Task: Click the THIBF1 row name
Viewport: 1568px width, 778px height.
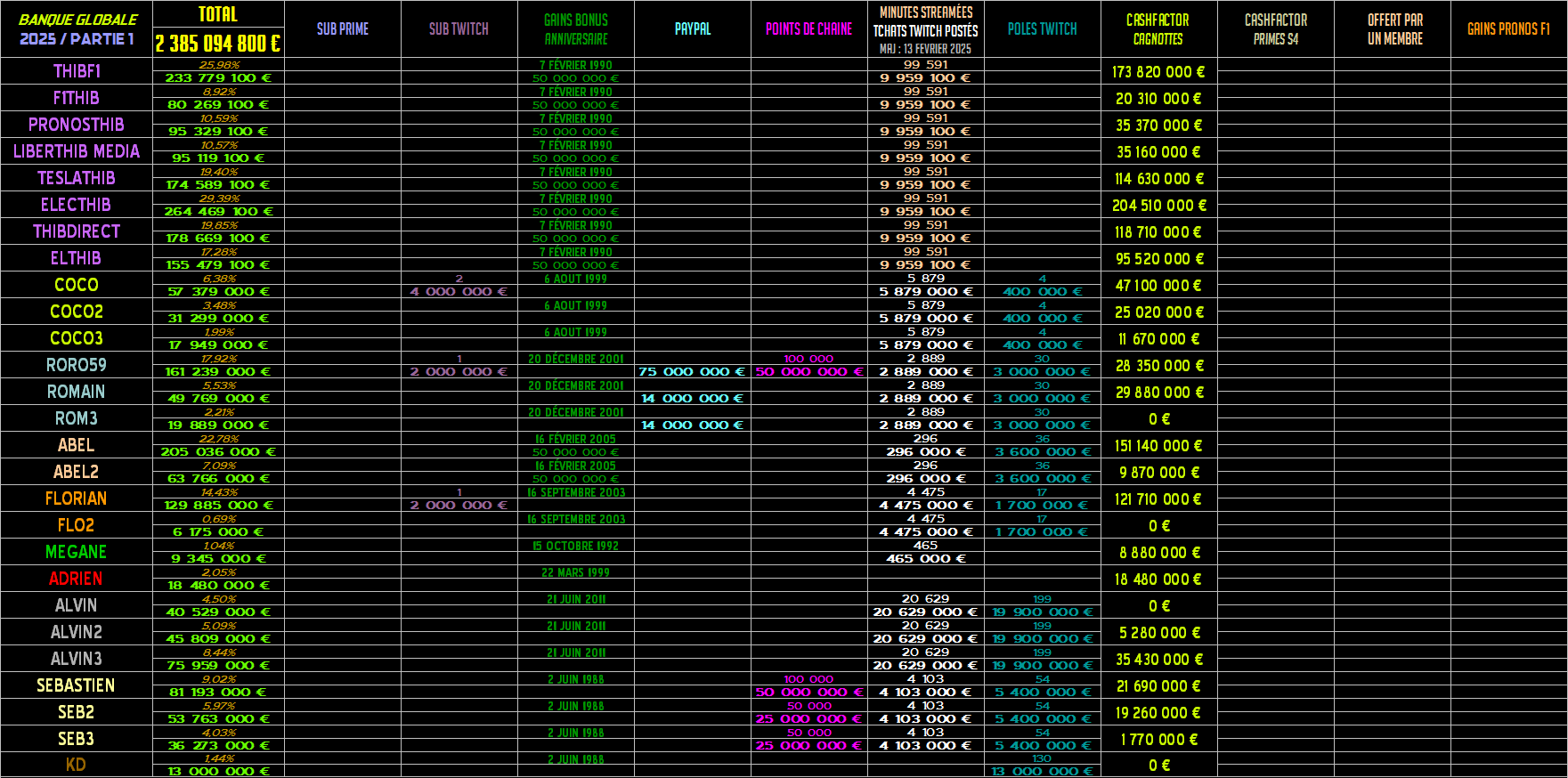Action: point(77,71)
